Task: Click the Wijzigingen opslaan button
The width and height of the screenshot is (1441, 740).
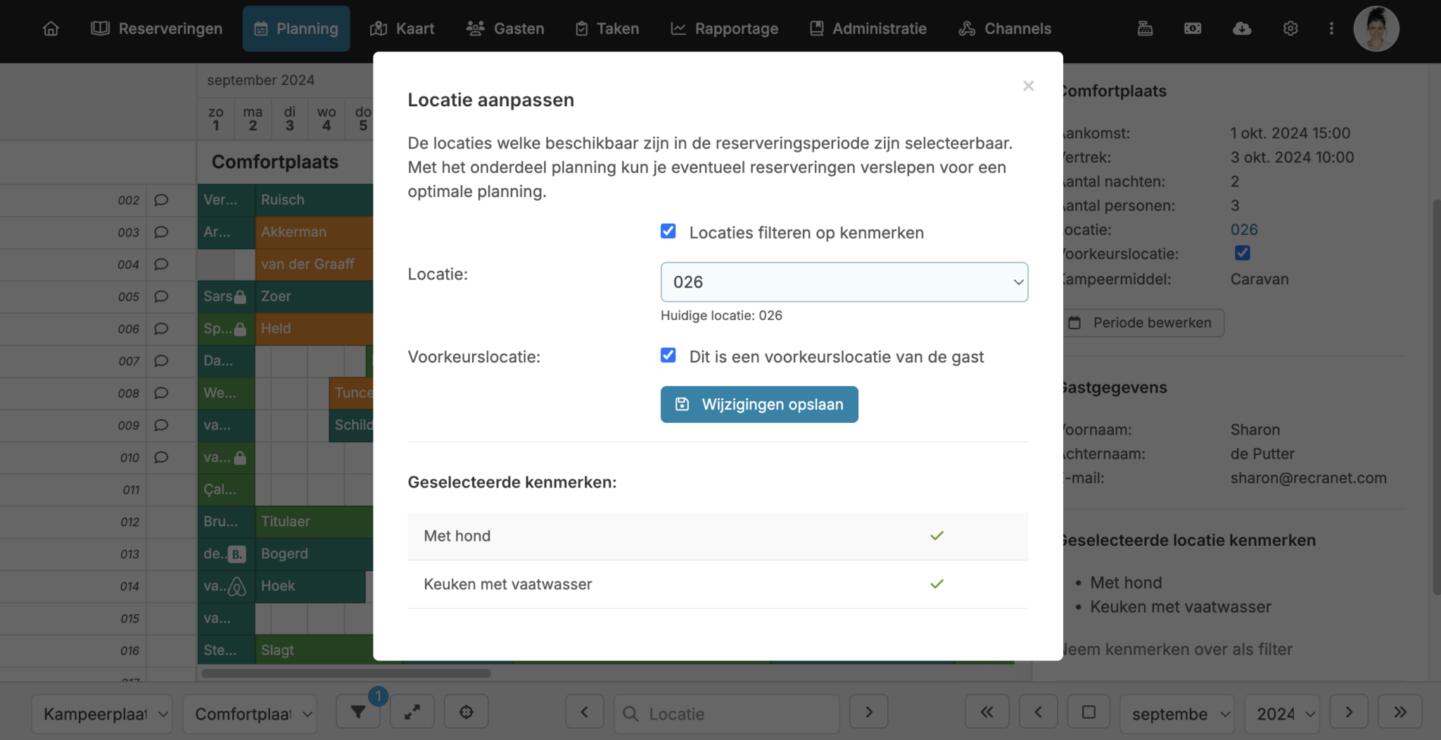Action: coord(759,404)
